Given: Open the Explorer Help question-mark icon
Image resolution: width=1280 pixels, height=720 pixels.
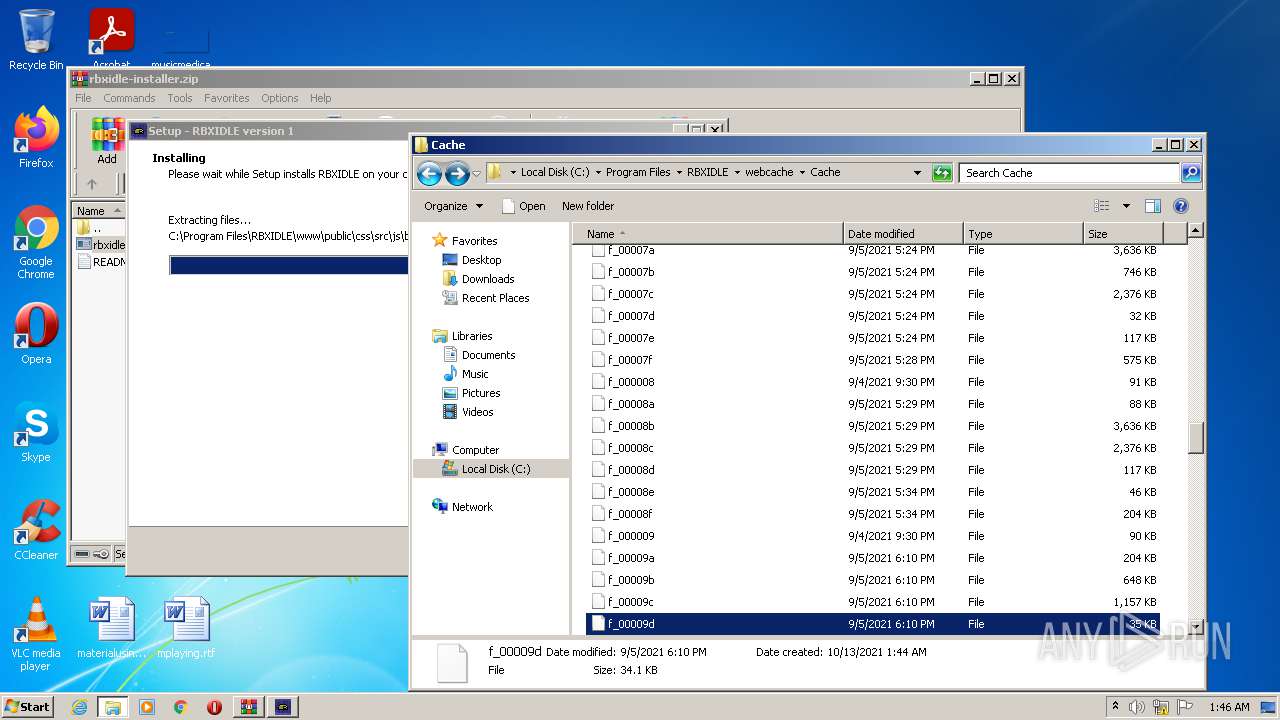Looking at the screenshot, I should (x=1180, y=206).
